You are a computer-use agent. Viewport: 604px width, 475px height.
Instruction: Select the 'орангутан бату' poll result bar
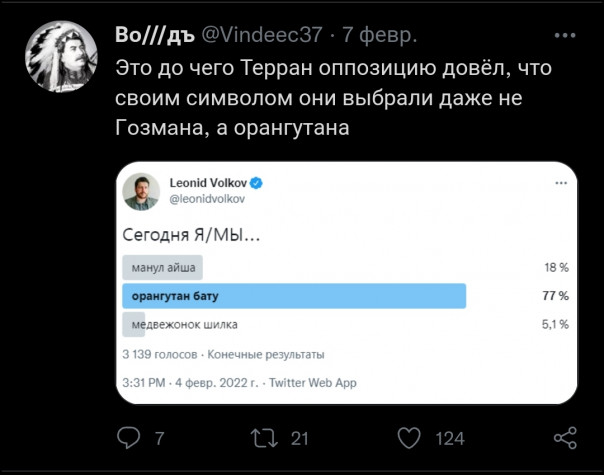(x=294, y=296)
